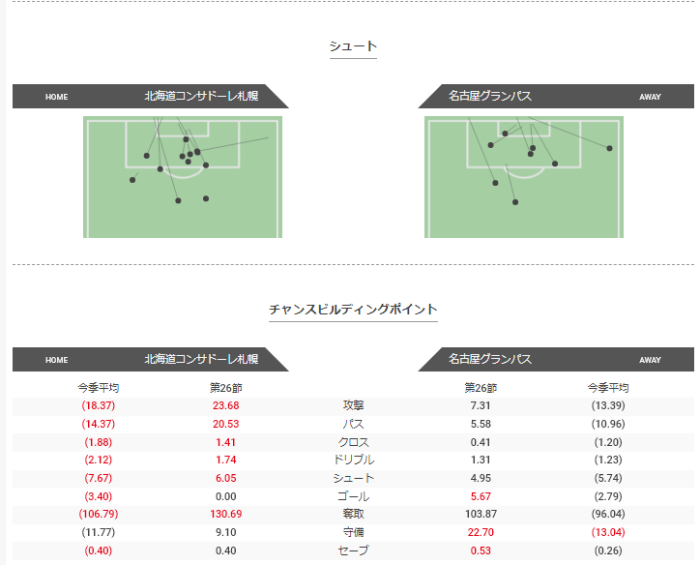Open the 北海道コンサドーレ札幌 home shot map
The image size is (700, 565).
[182, 177]
